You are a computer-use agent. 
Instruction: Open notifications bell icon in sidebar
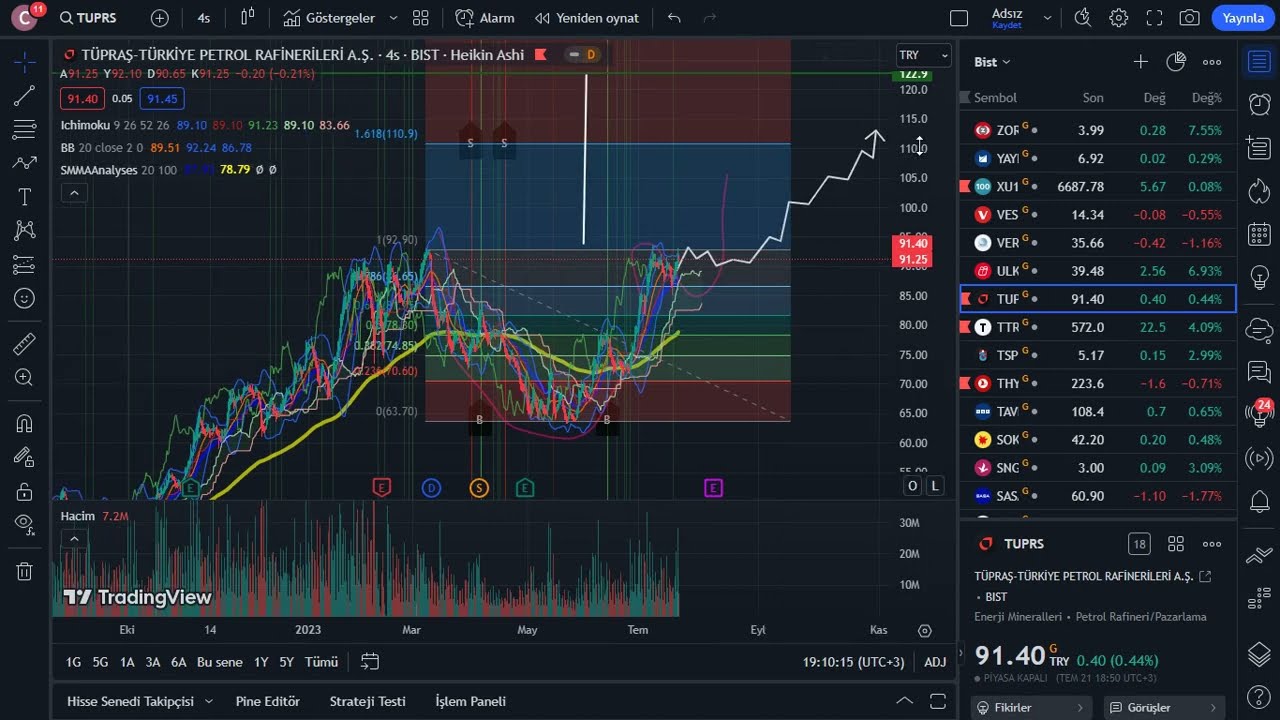(x=1259, y=500)
